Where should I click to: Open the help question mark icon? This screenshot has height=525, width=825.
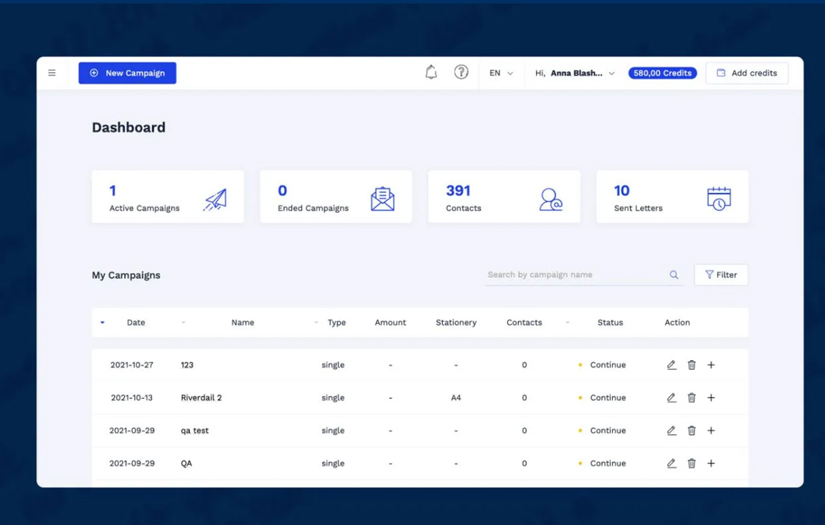tap(461, 73)
